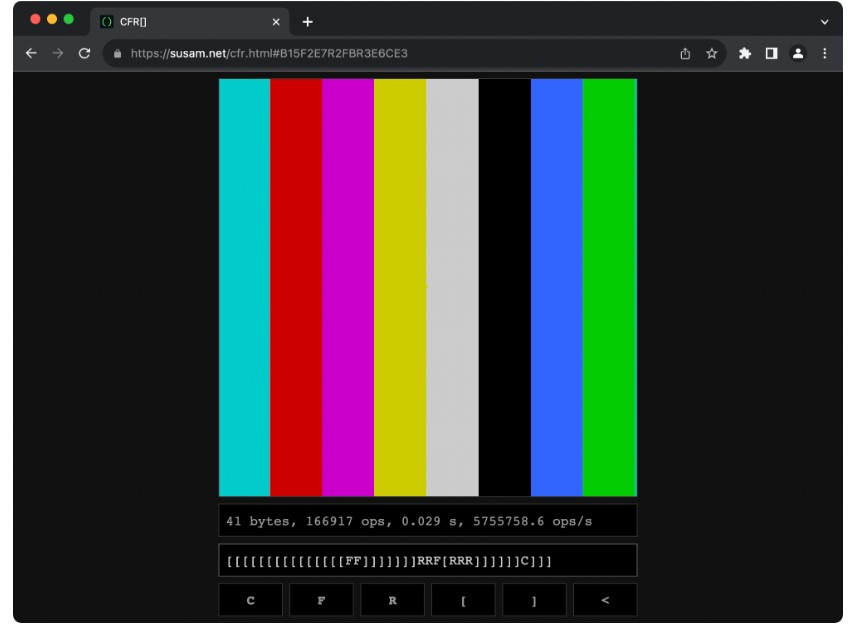Close the CFR[] tab
Viewport: 858px width, 624px height.
pos(277,22)
